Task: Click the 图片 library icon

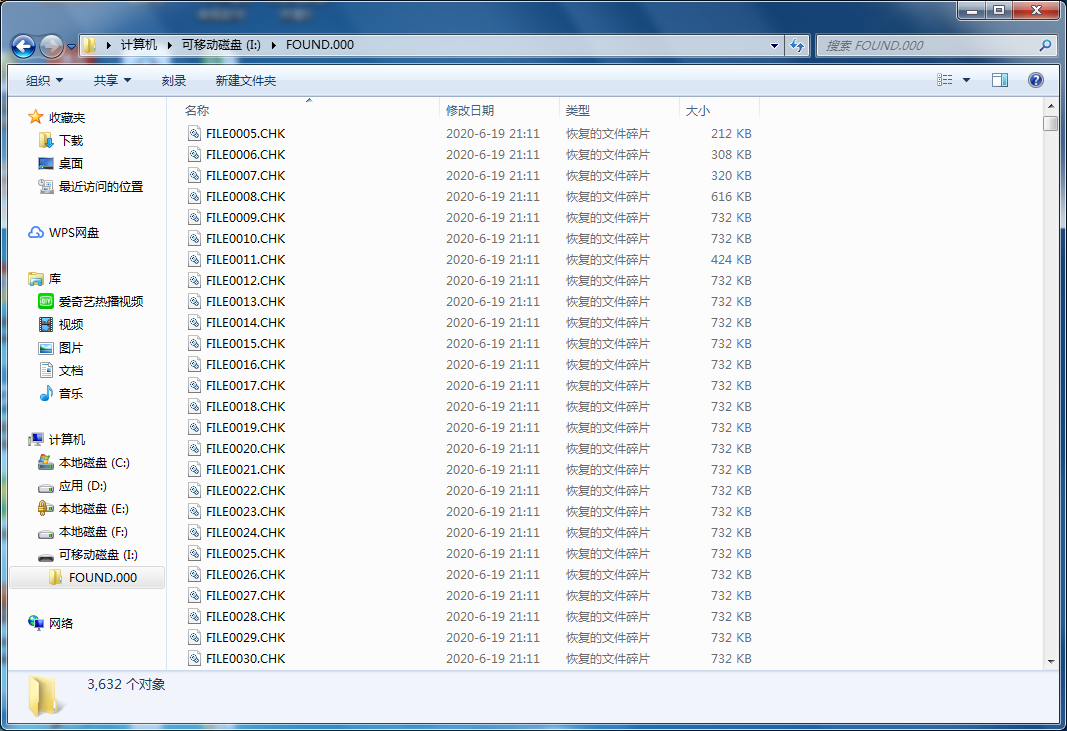Action: pos(46,348)
